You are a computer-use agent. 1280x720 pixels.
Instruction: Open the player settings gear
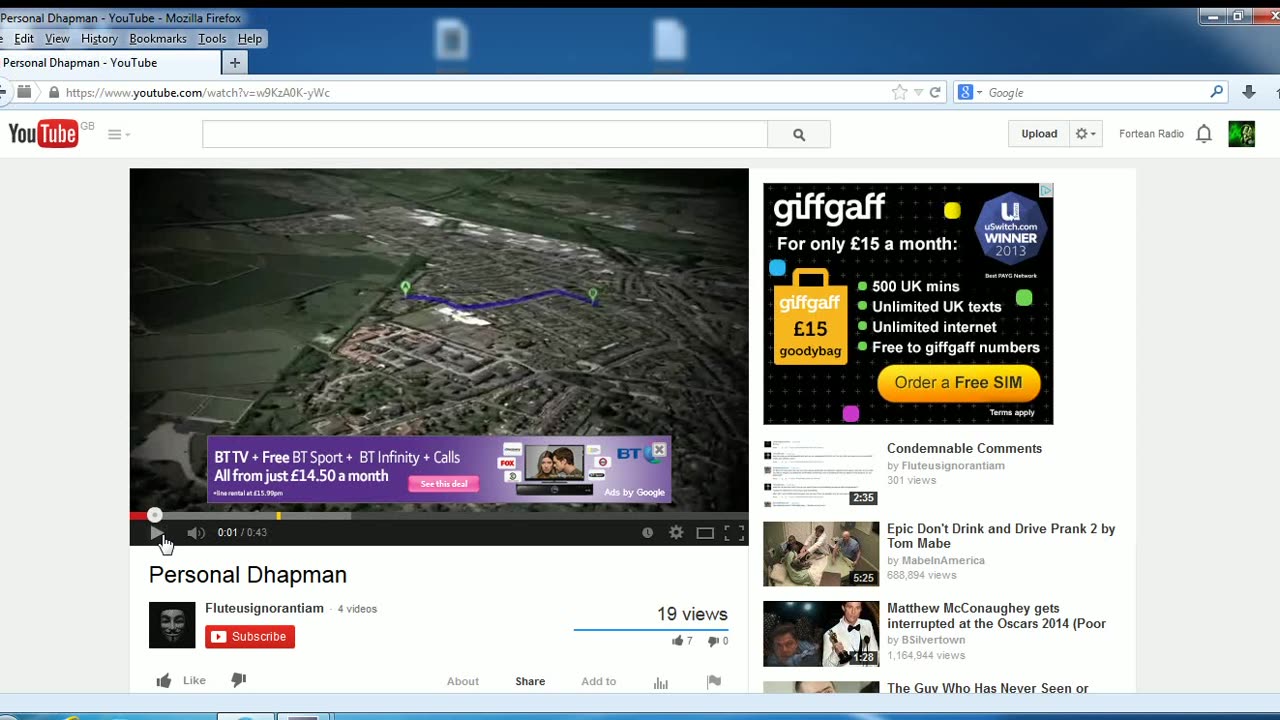676,533
